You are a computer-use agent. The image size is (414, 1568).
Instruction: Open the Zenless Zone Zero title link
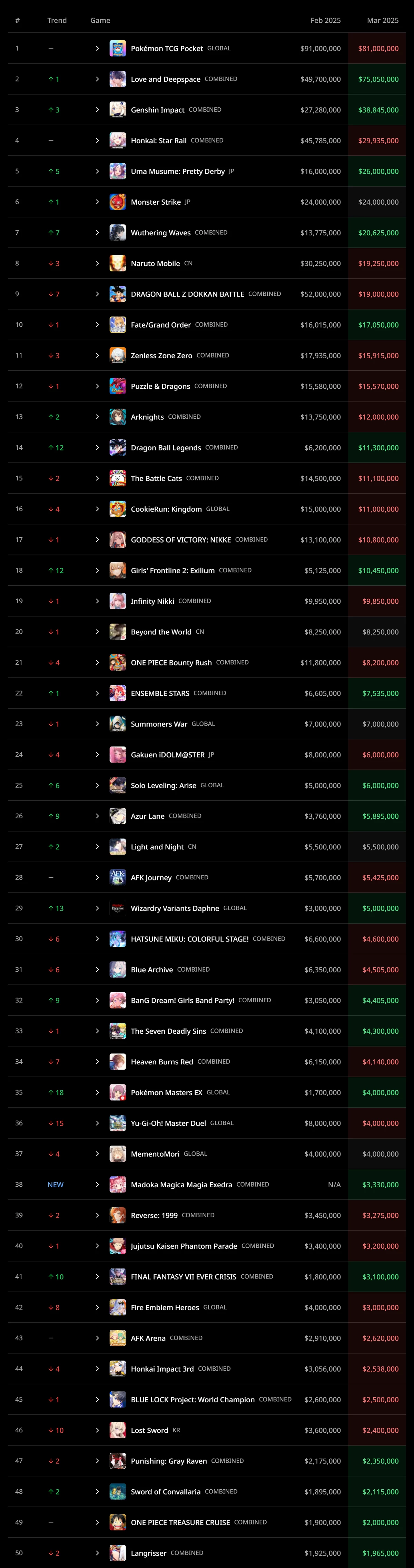pyautogui.click(x=161, y=356)
